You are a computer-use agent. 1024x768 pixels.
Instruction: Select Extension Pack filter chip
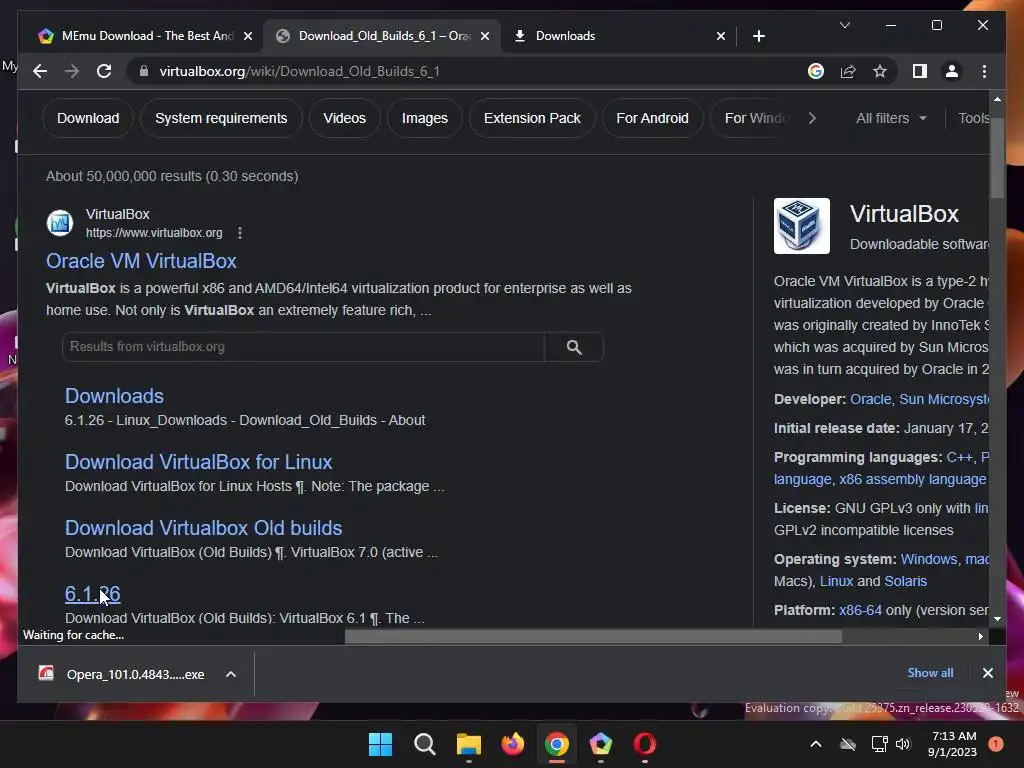[532, 118]
